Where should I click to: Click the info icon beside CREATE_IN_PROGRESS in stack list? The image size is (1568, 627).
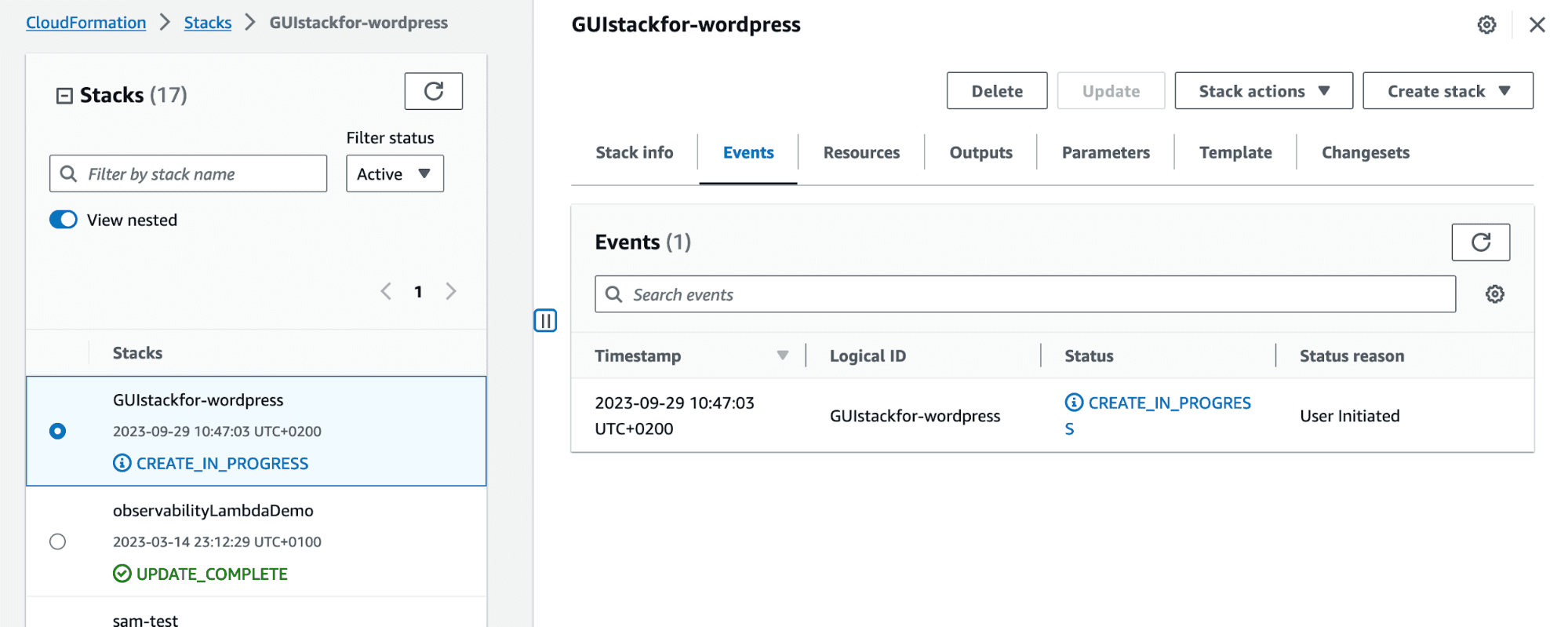coord(122,463)
